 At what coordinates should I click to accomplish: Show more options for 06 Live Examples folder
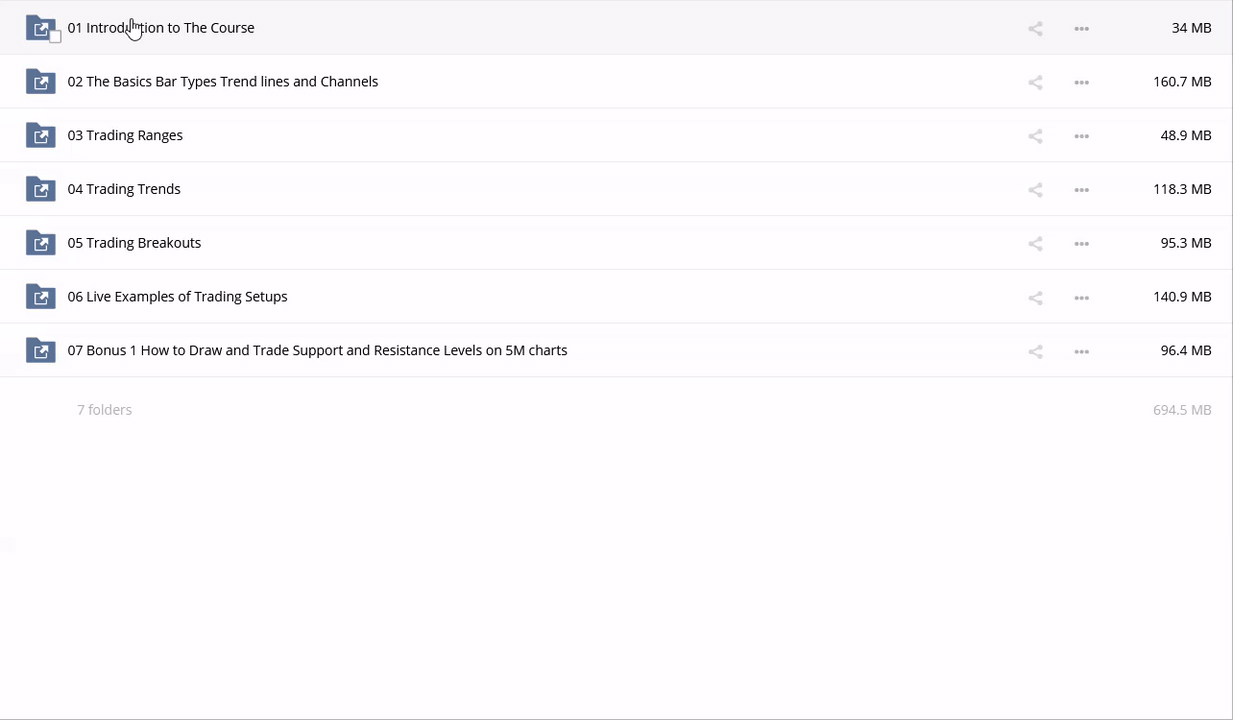pyautogui.click(x=1081, y=298)
